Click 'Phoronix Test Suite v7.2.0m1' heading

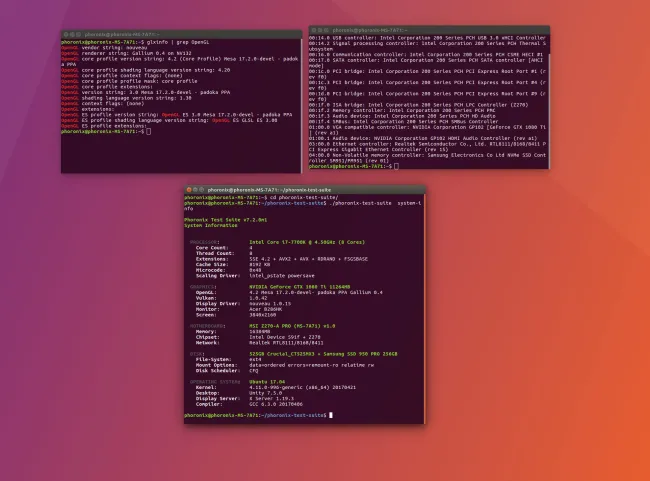click(226, 220)
